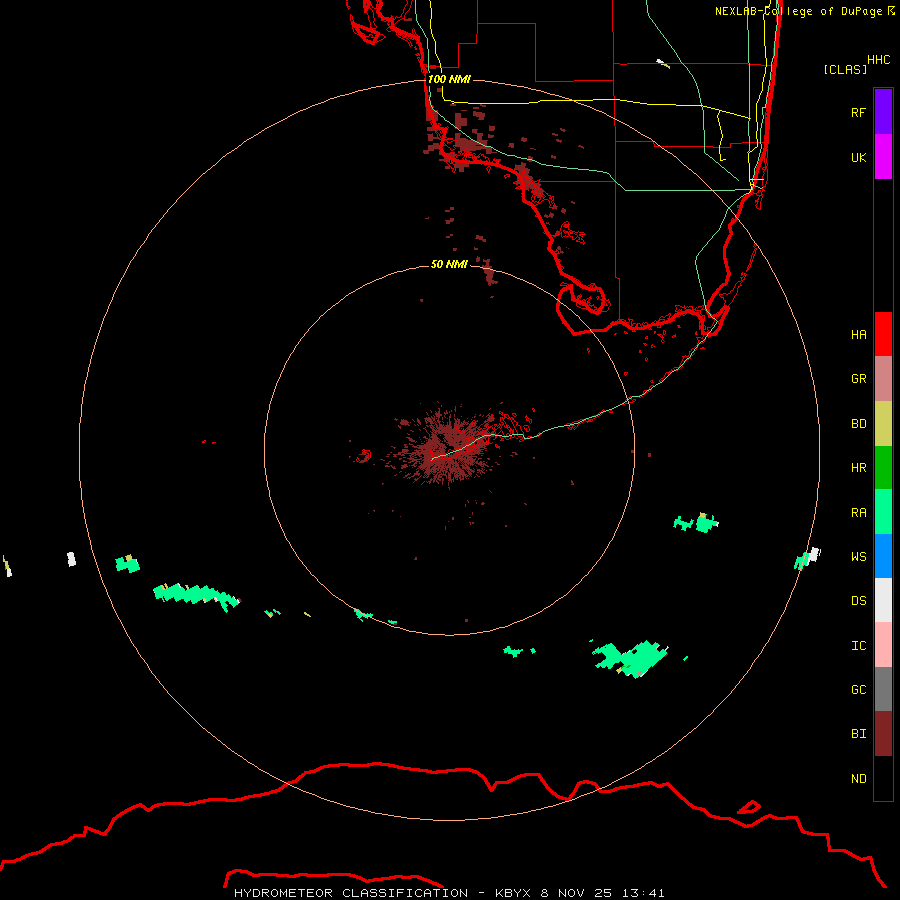Select the IC pink legend swatch

click(883, 645)
